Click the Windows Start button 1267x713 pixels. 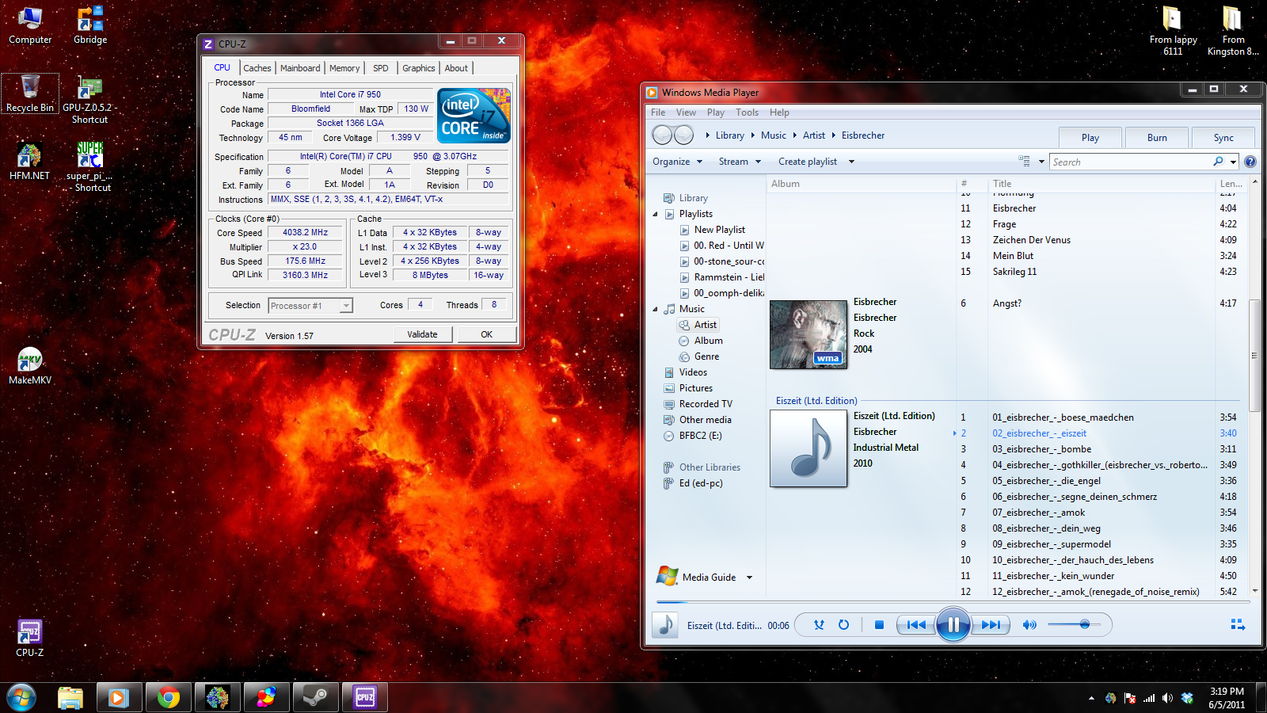pos(20,696)
